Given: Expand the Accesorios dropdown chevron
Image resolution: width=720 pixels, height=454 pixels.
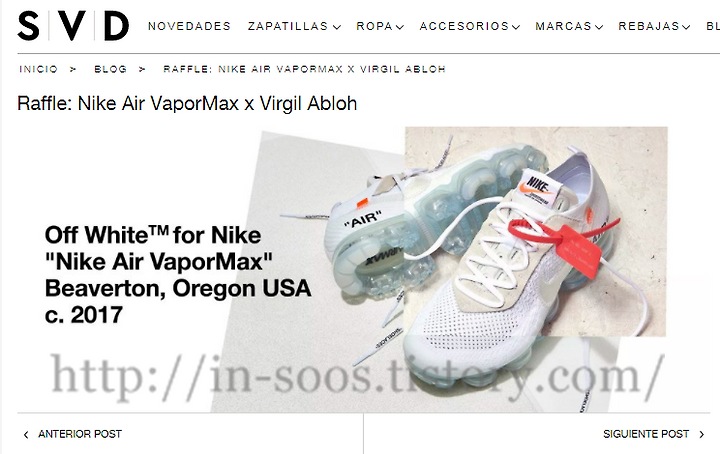Looking at the screenshot, I should 516,27.
